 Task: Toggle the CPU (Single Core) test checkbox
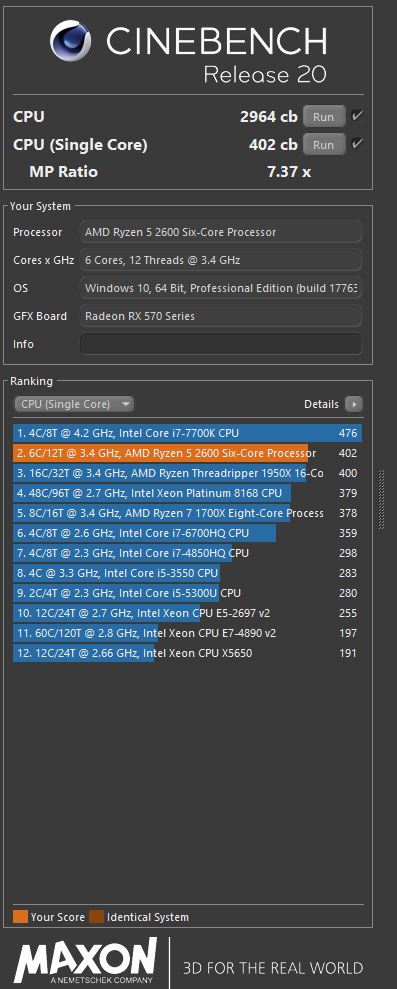point(357,144)
